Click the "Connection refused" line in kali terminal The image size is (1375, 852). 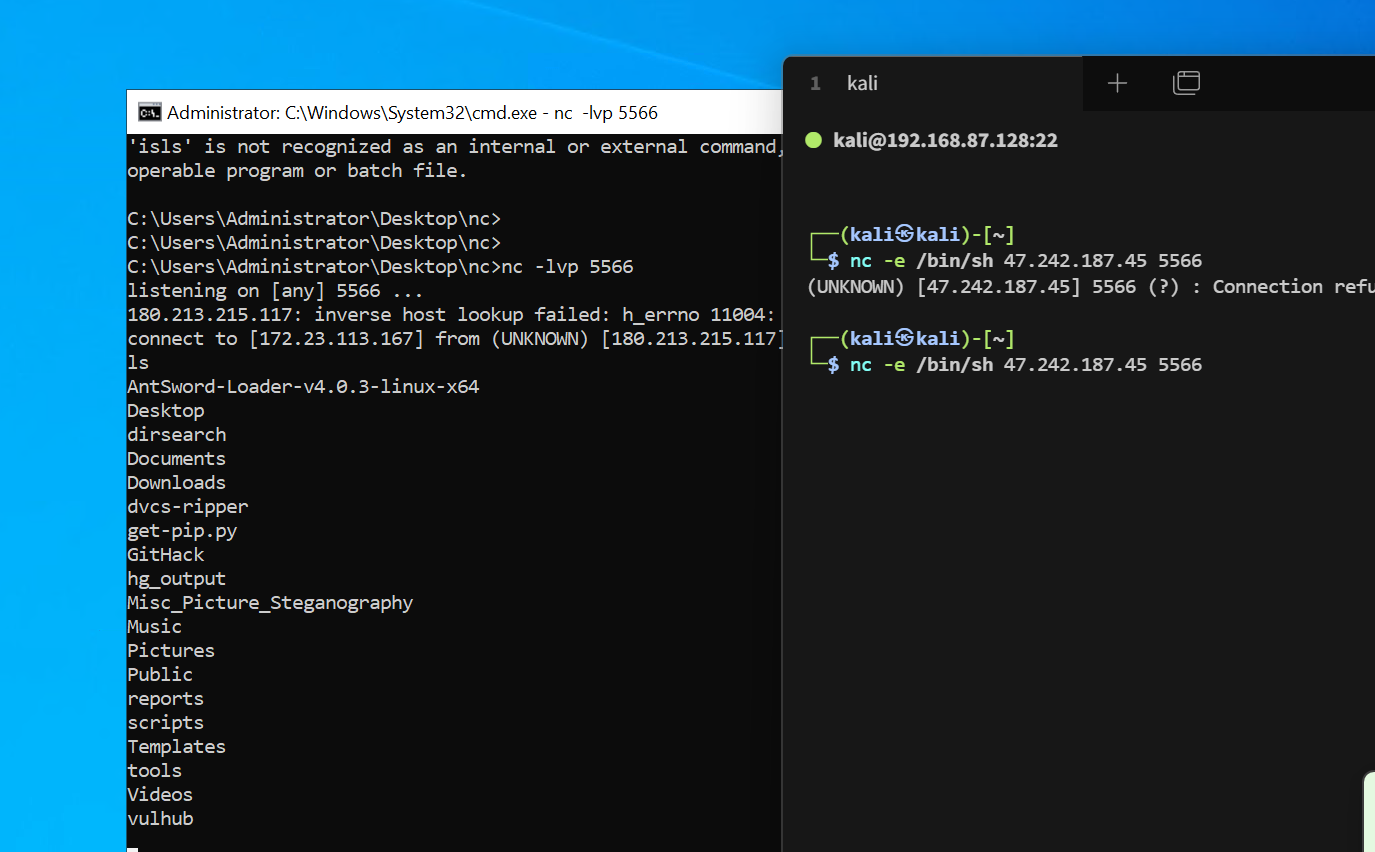[x=1090, y=287]
